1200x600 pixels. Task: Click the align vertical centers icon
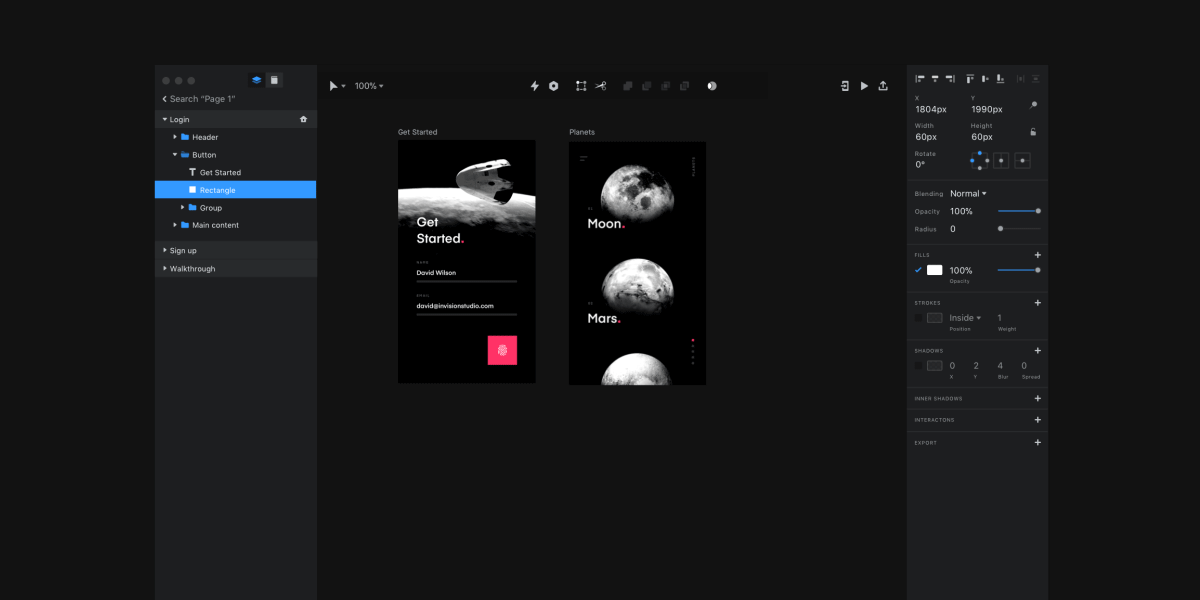(x=985, y=78)
